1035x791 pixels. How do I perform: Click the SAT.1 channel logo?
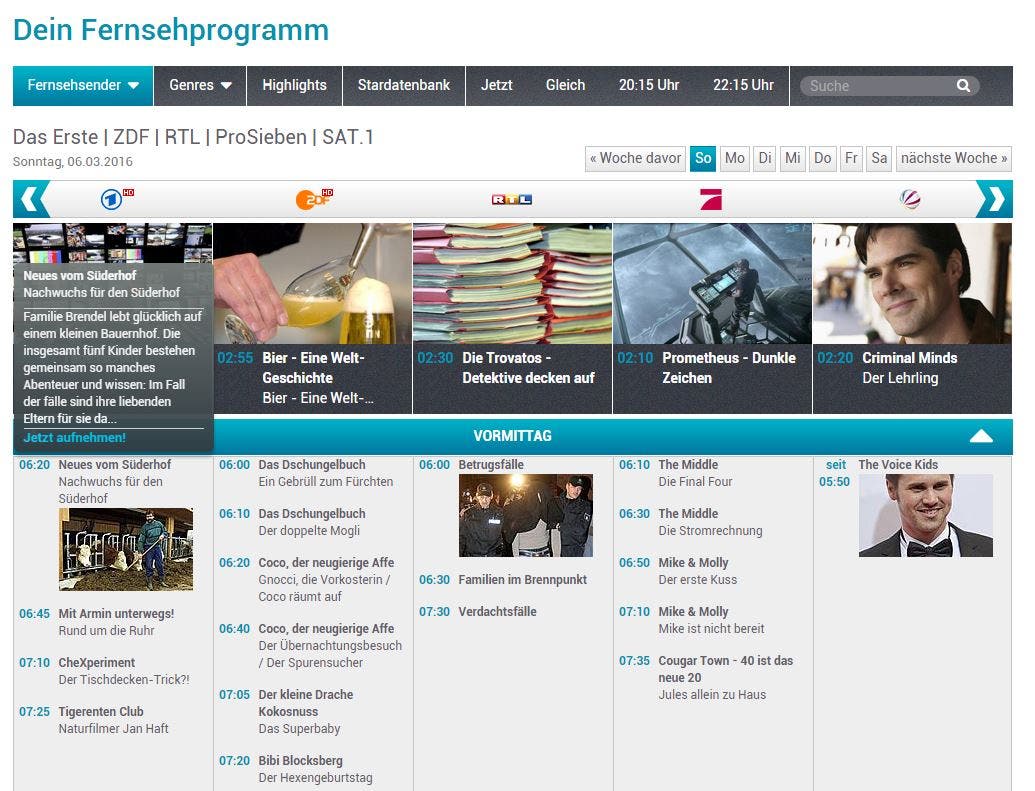910,199
